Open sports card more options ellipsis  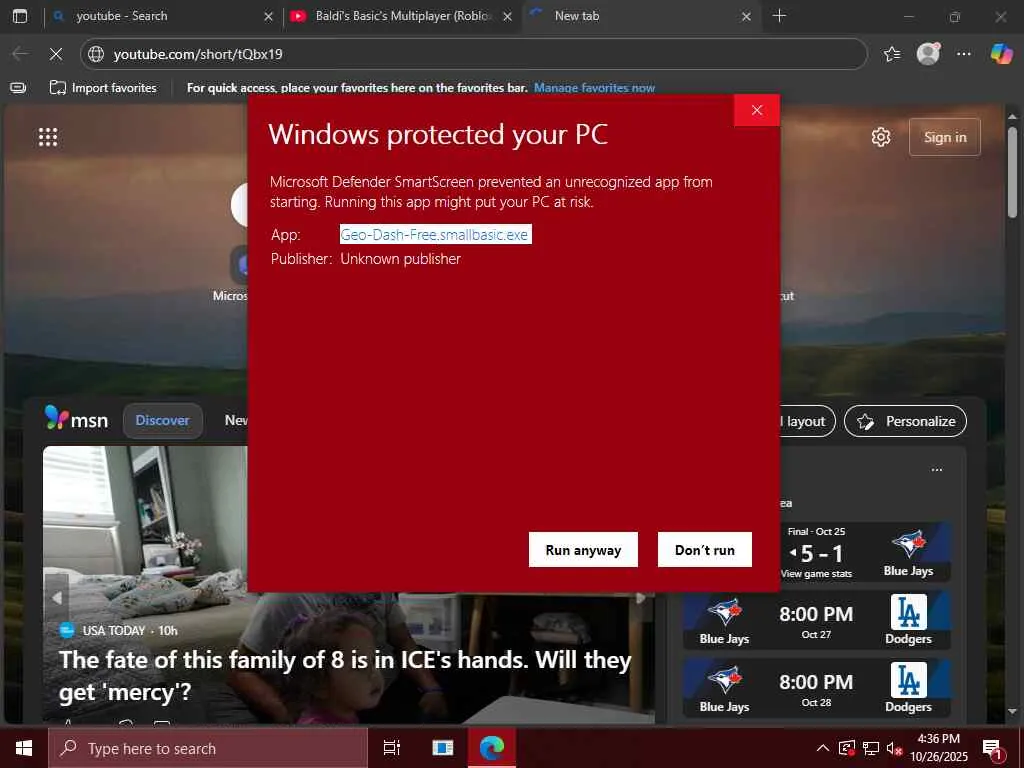tap(937, 470)
